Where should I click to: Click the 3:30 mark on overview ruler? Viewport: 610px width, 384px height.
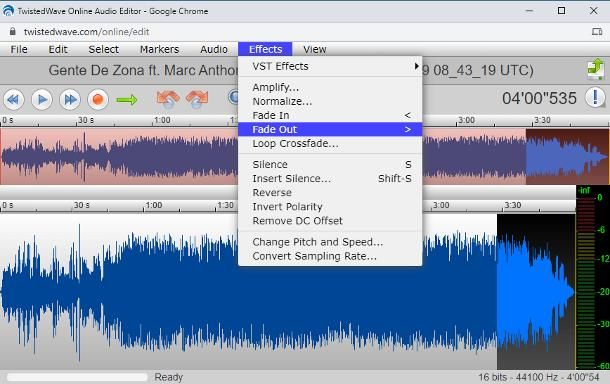pos(542,120)
